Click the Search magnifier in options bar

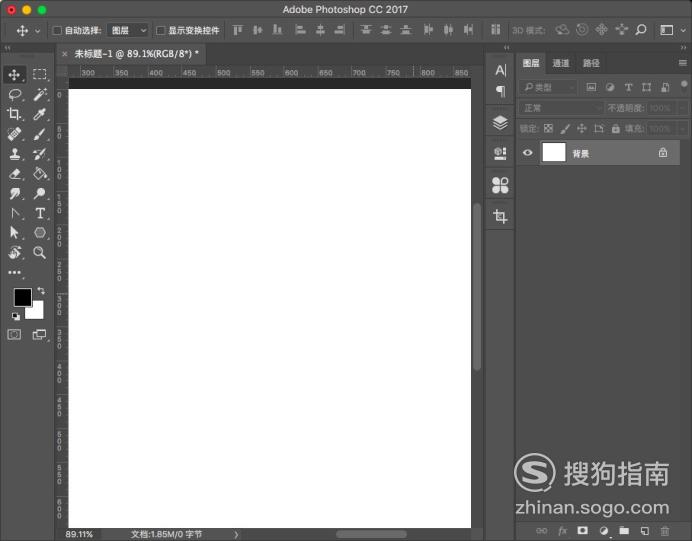pyautogui.click(x=641, y=30)
